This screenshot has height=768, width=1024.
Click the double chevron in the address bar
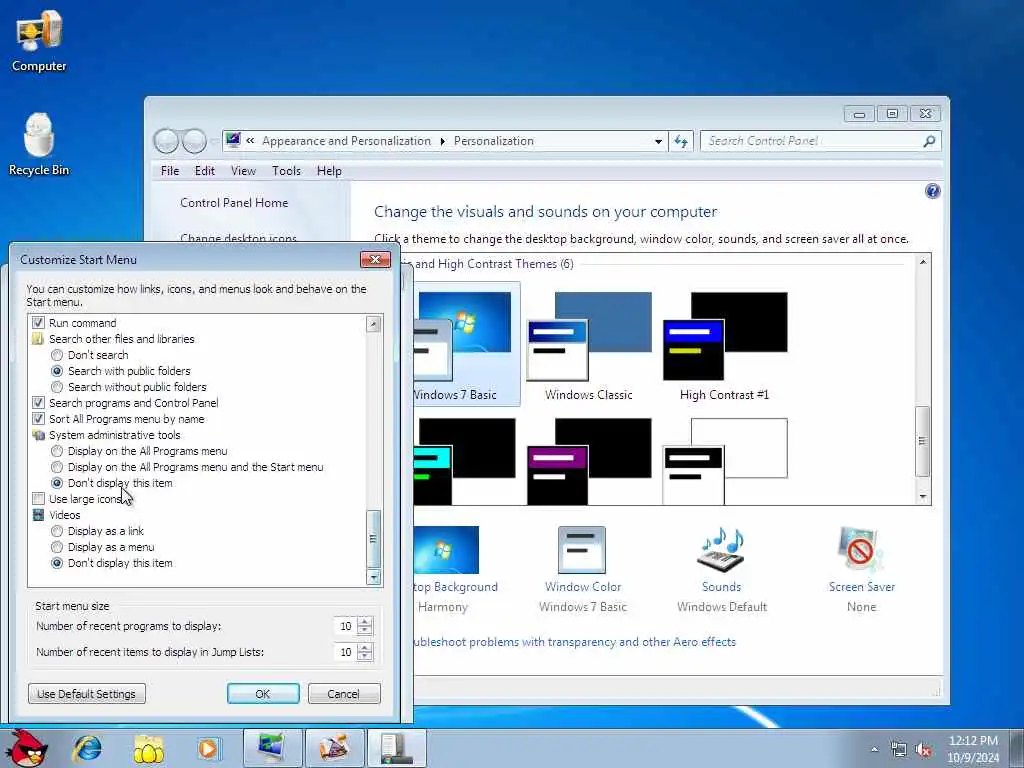pyautogui.click(x=250, y=140)
